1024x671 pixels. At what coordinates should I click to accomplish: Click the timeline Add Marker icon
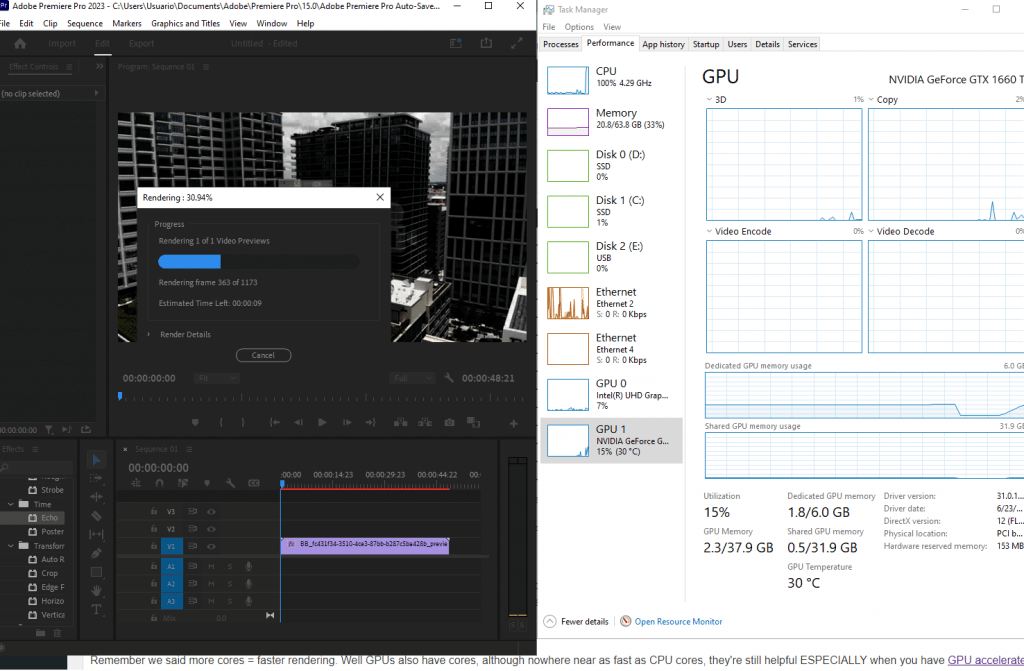pos(207,483)
